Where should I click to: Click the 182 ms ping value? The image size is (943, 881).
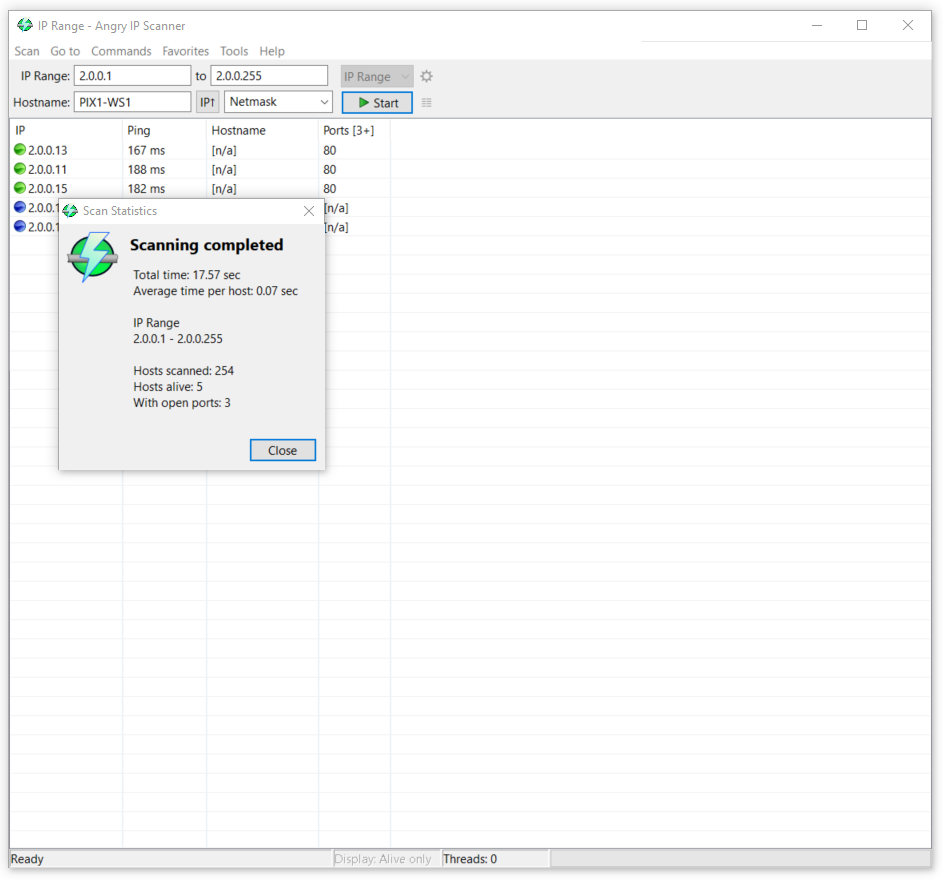(146, 189)
